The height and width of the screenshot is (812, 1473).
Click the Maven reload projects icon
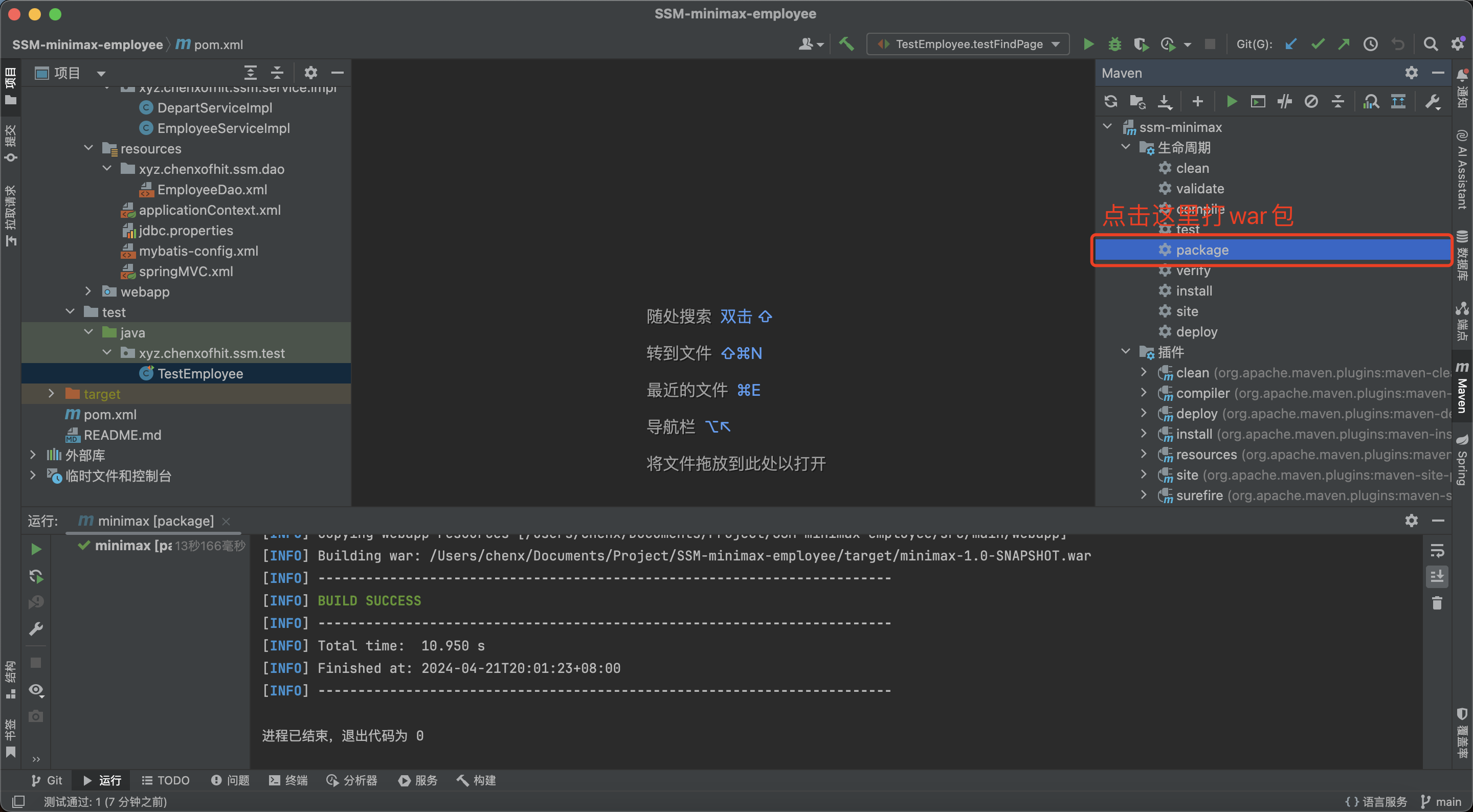click(x=1110, y=102)
